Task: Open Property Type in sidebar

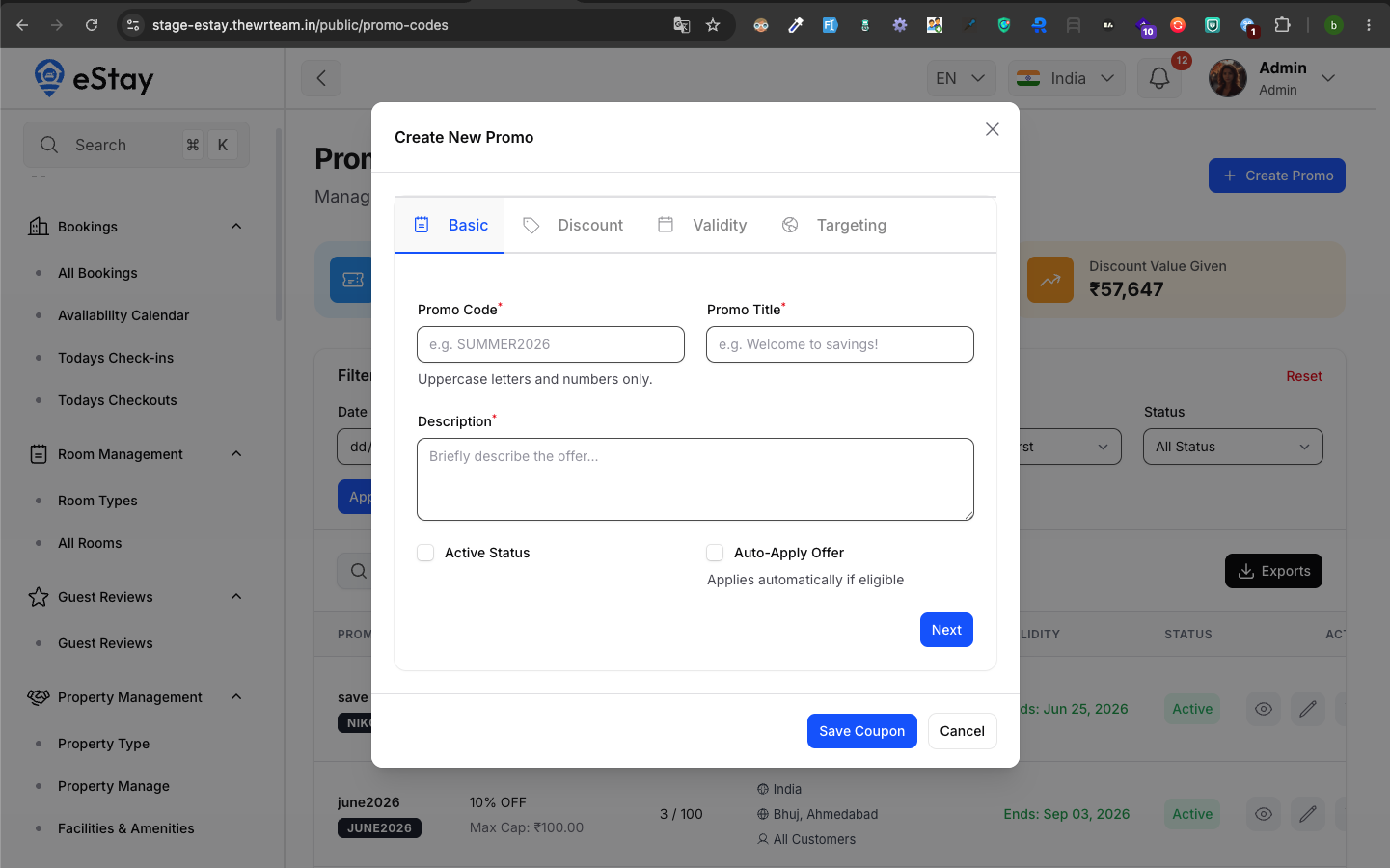Action: click(103, 744)
